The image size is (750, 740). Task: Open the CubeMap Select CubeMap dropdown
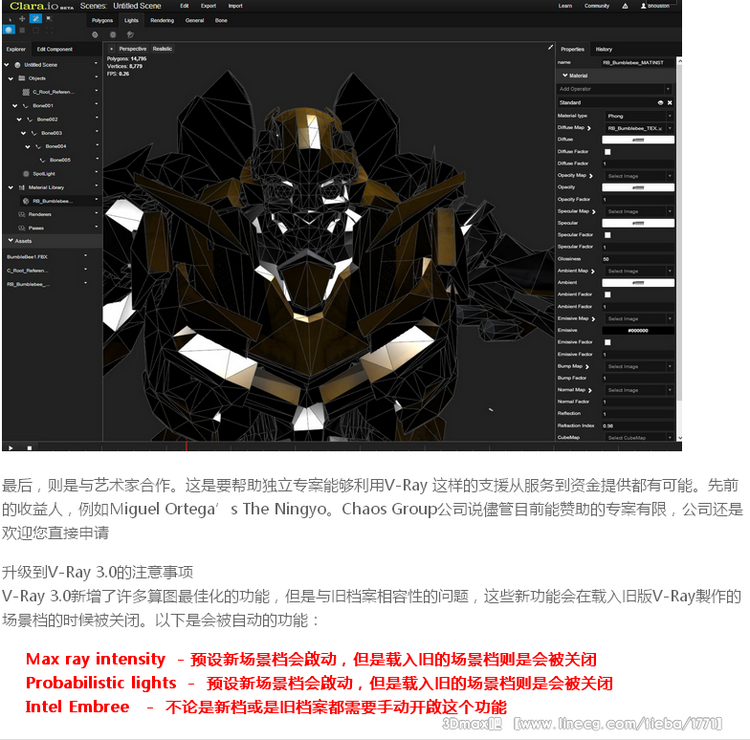point(670,437)
